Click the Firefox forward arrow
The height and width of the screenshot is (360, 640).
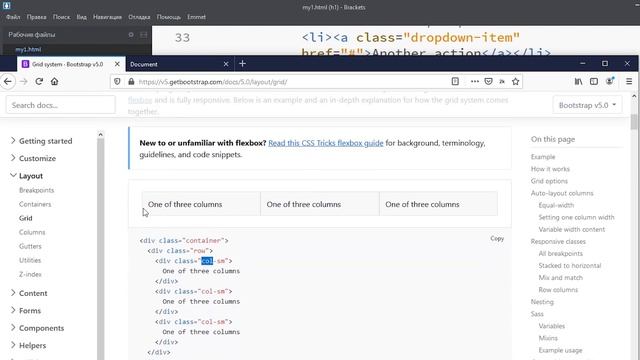(24, 82)
